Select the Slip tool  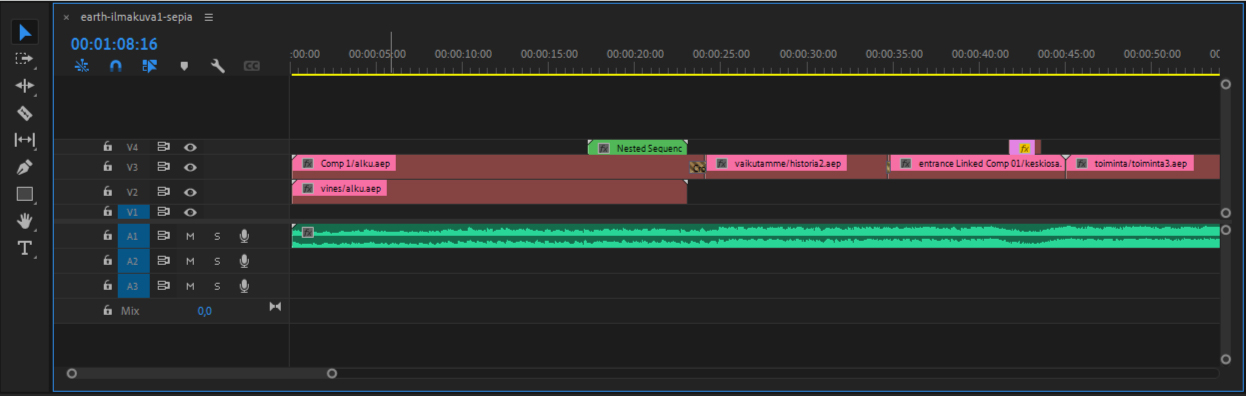[25, 140]
